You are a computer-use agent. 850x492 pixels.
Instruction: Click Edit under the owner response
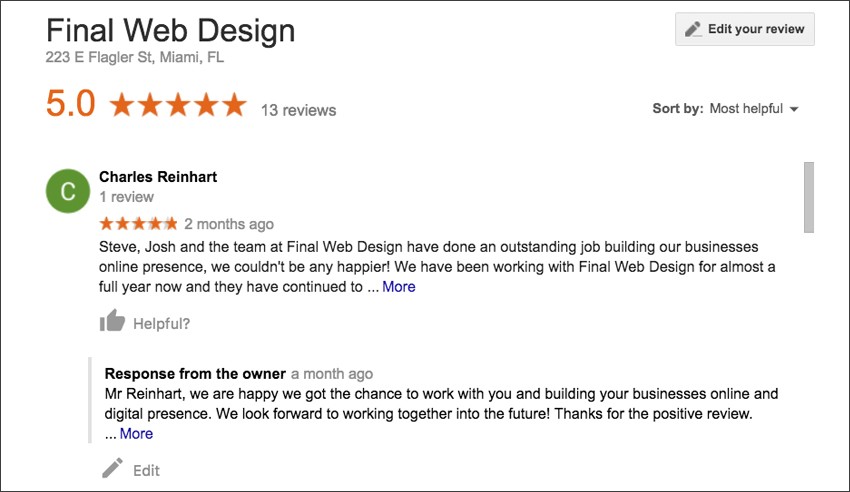(x=146, y=470)
